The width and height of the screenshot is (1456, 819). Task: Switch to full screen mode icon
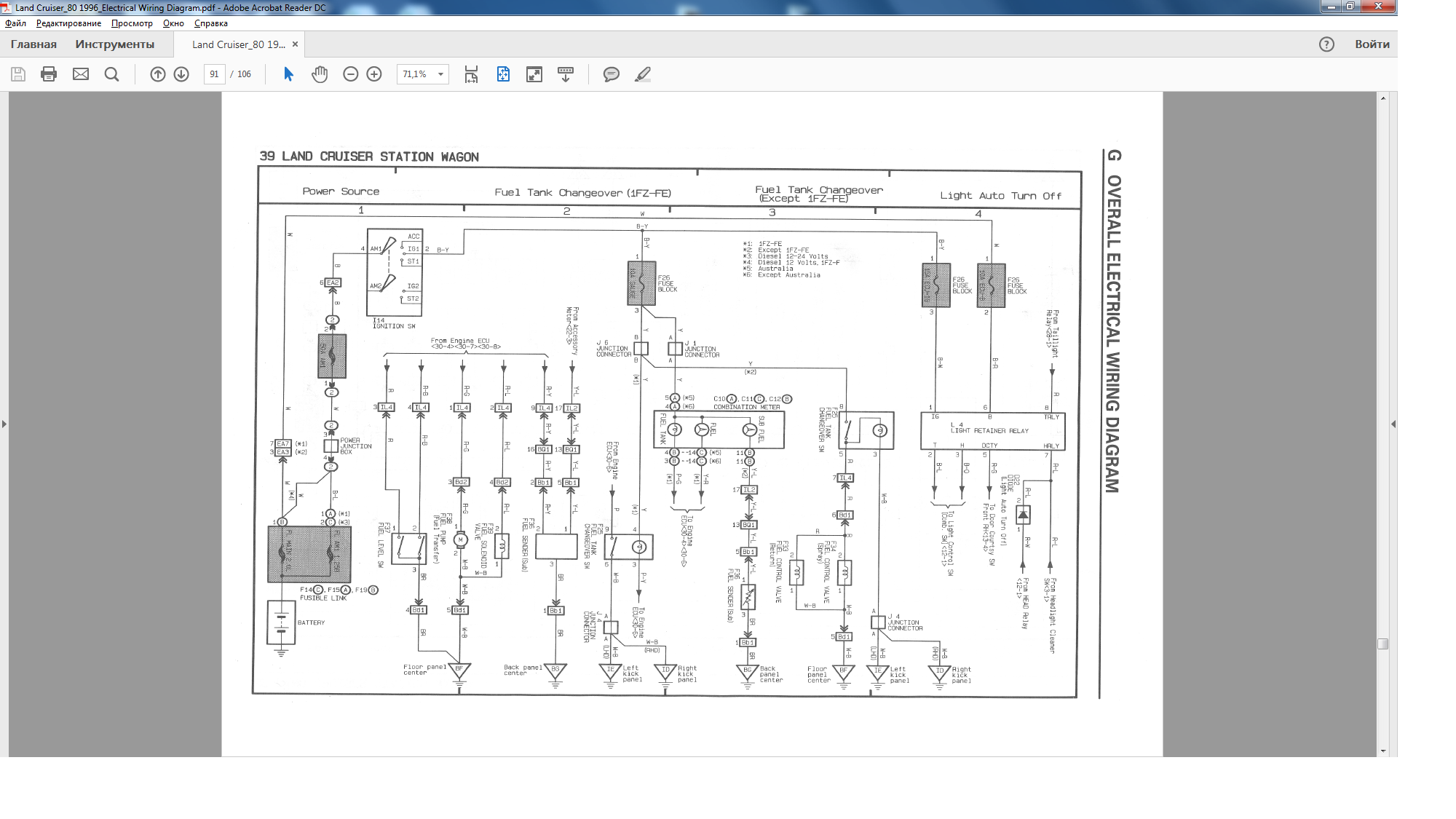[534, 74]
